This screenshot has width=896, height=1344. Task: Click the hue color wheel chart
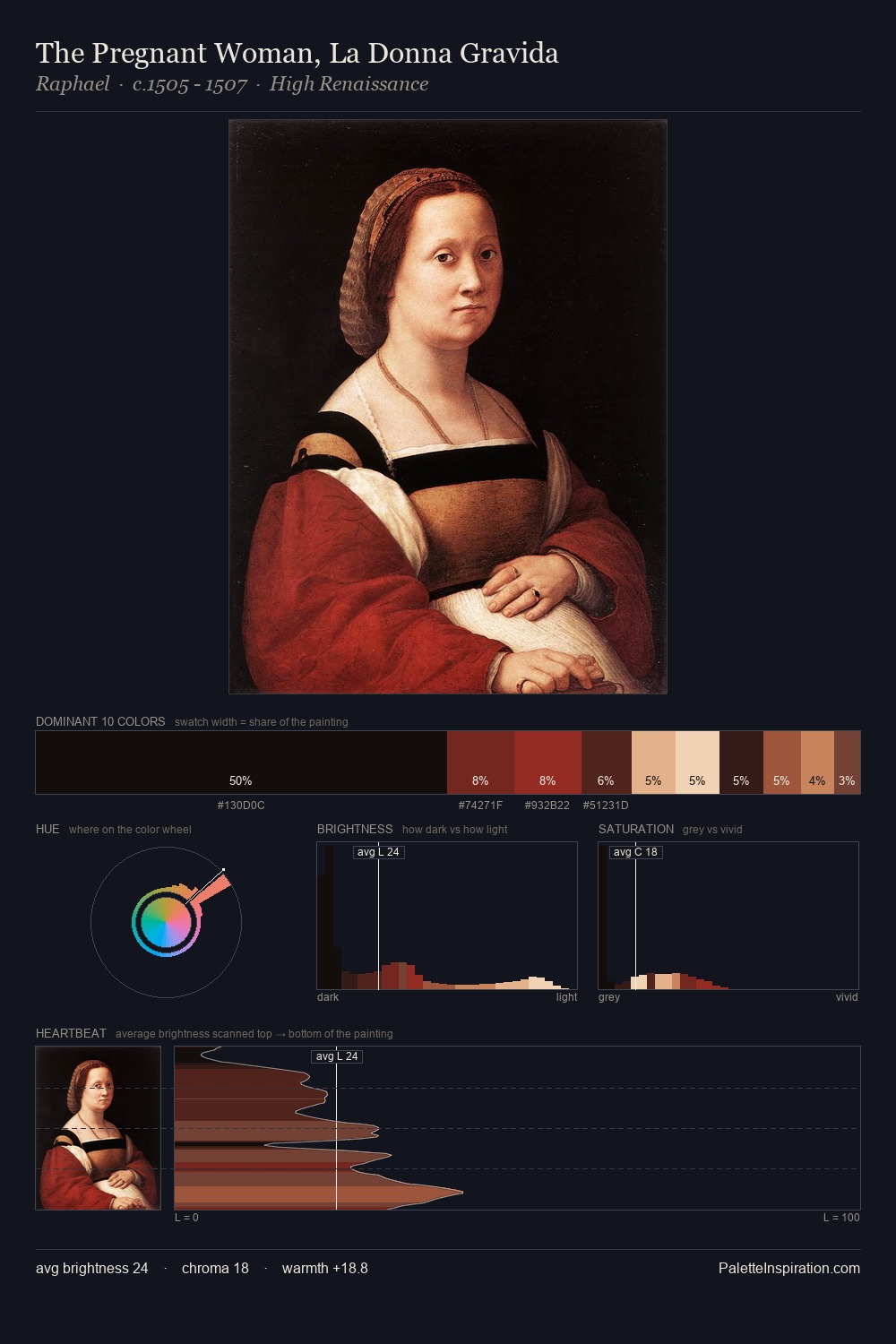point(166,922)
